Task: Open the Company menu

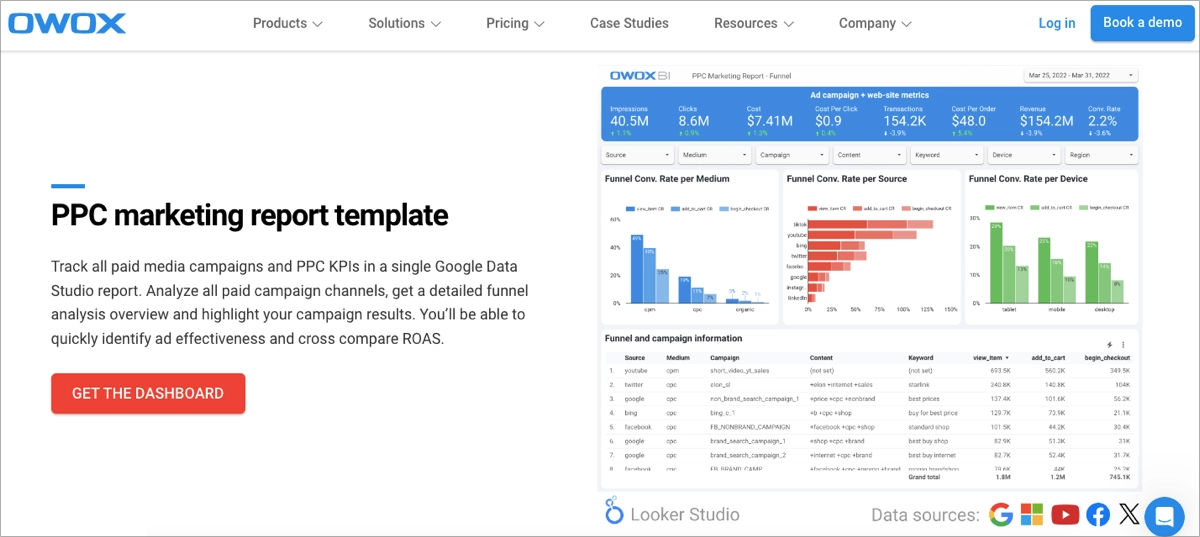Action: click(875, 23)
